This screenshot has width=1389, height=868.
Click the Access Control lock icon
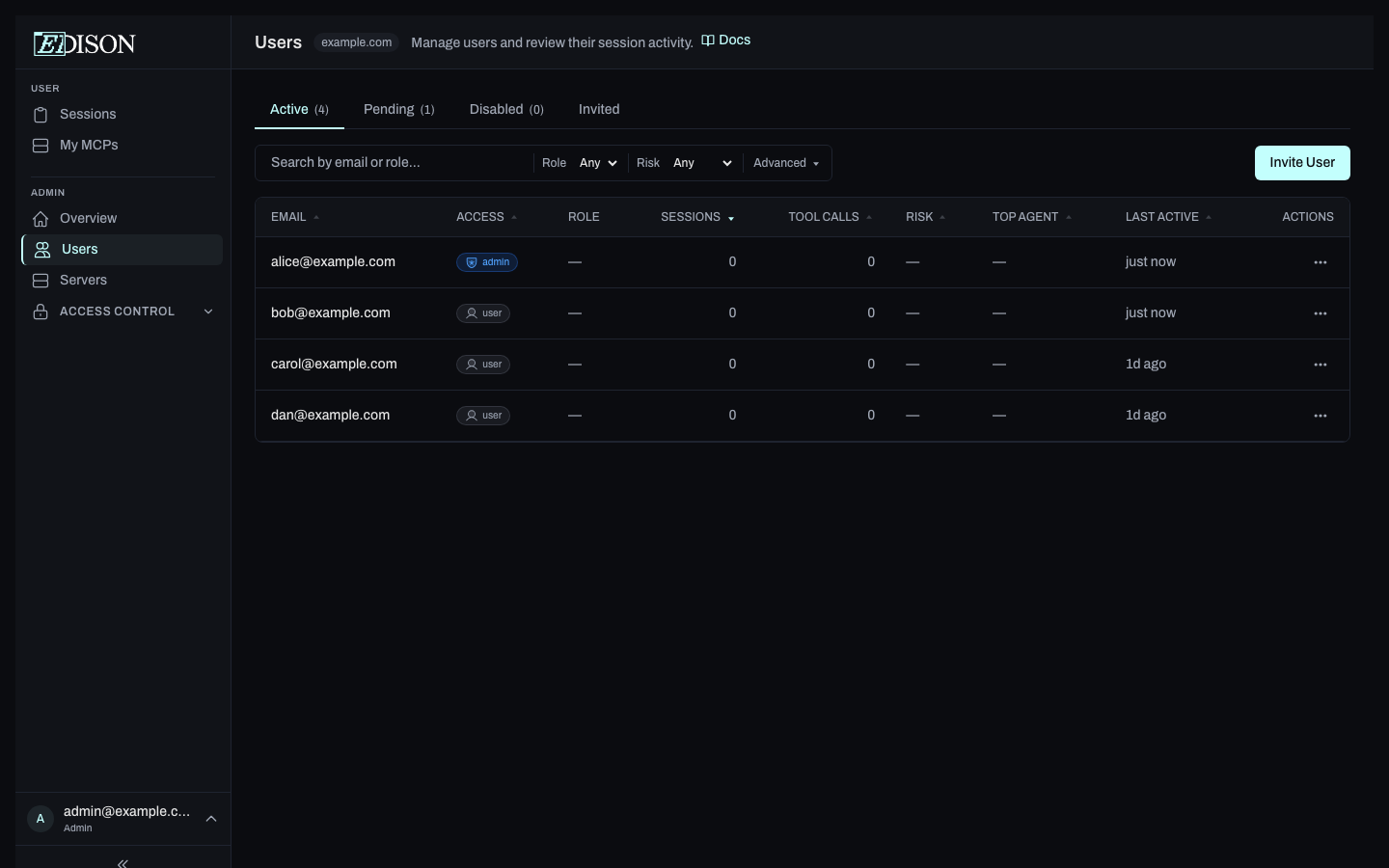[41, 312]
